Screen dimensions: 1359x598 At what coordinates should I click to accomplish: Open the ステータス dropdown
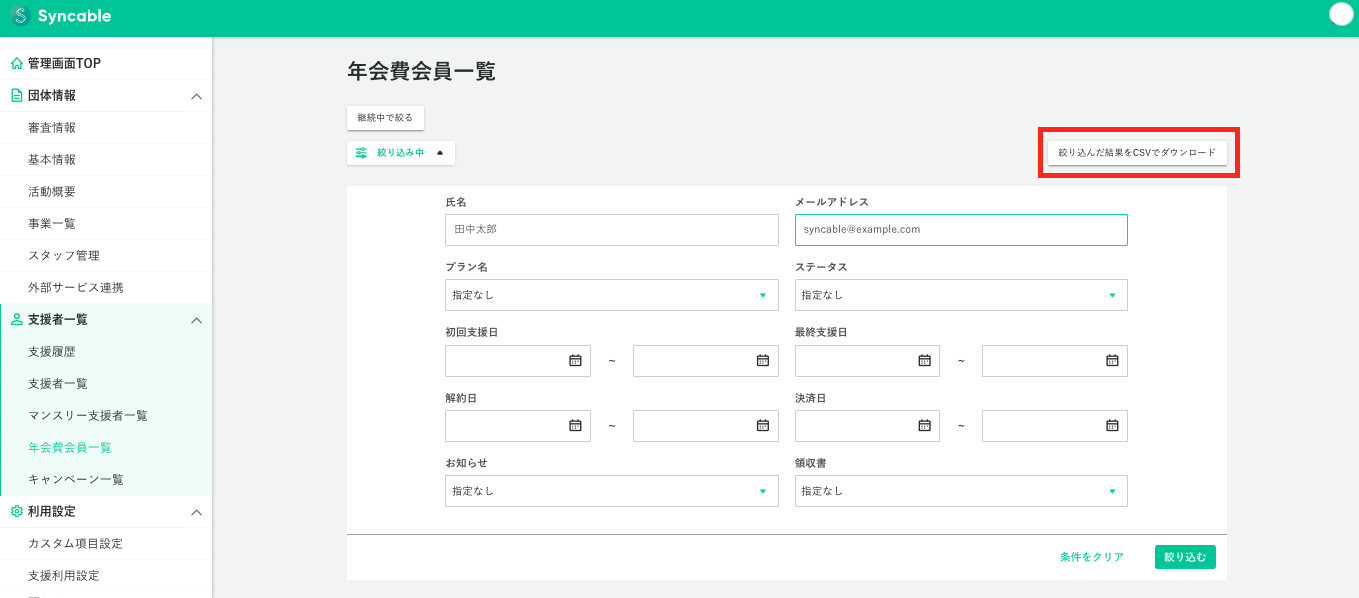(x=960, y=295)
